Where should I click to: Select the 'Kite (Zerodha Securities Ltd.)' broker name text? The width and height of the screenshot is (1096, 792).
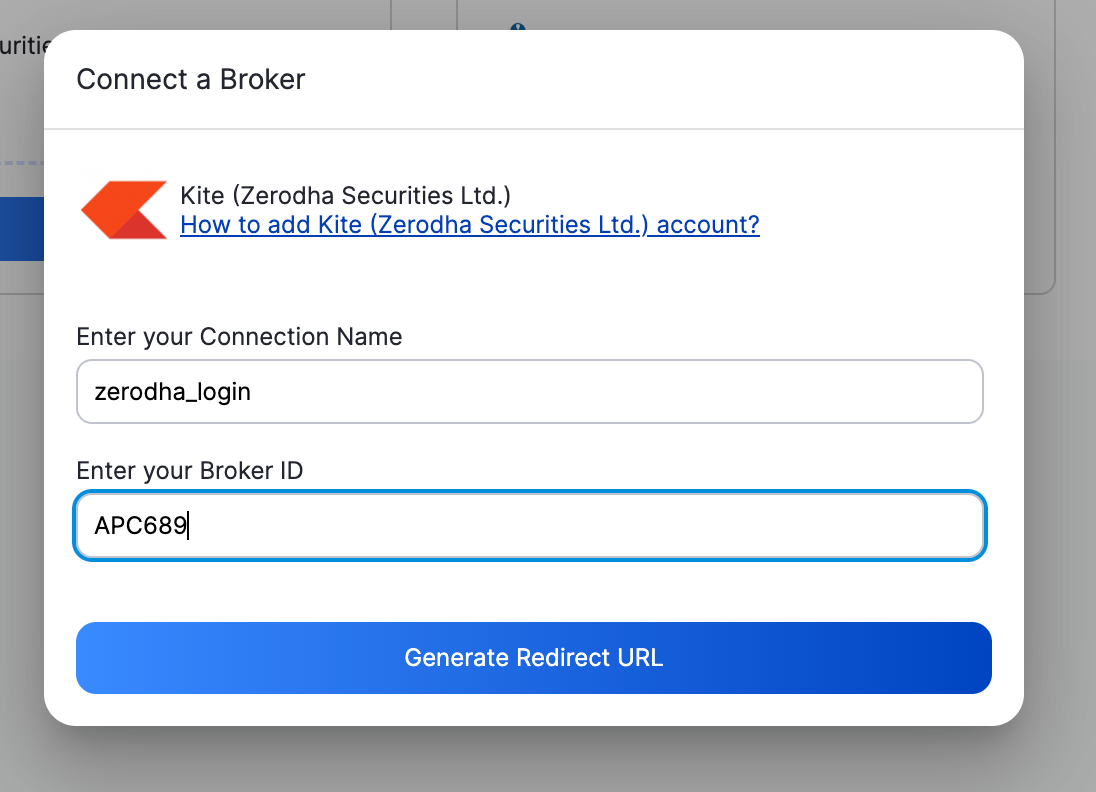(x=345, y=195)
